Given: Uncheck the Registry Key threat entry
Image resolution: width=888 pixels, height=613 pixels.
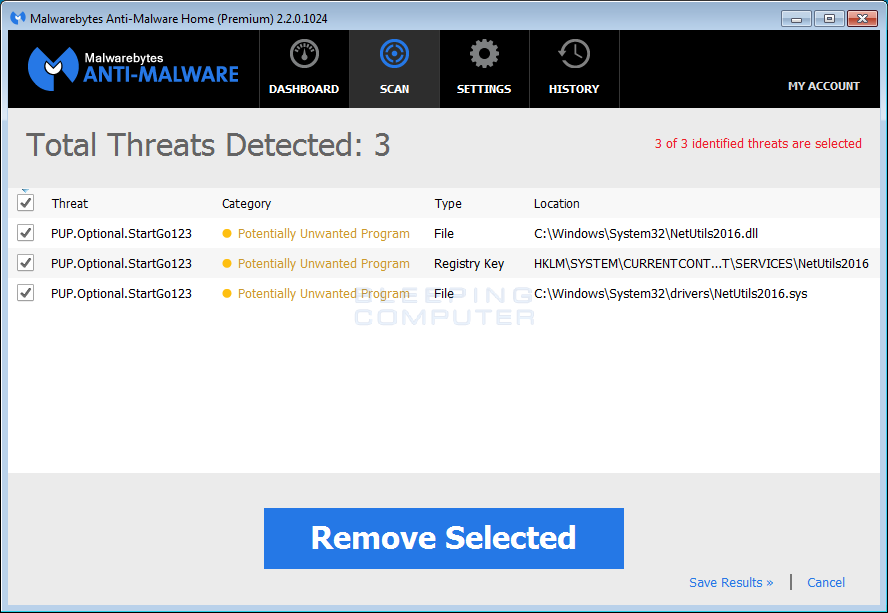Looking at the screenshot, I should [x=25, y=263].
